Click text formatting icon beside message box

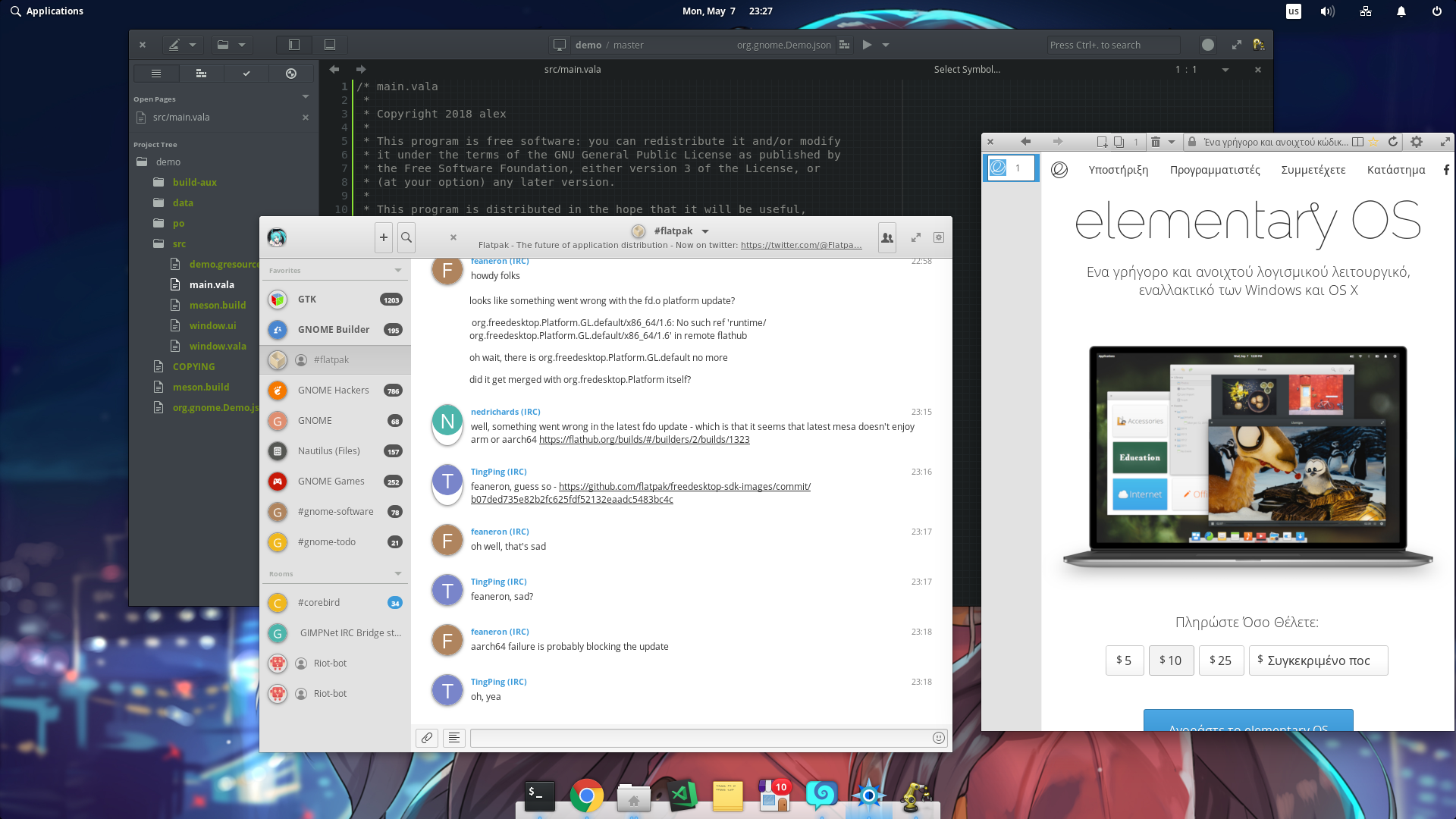tap(454, 738)
